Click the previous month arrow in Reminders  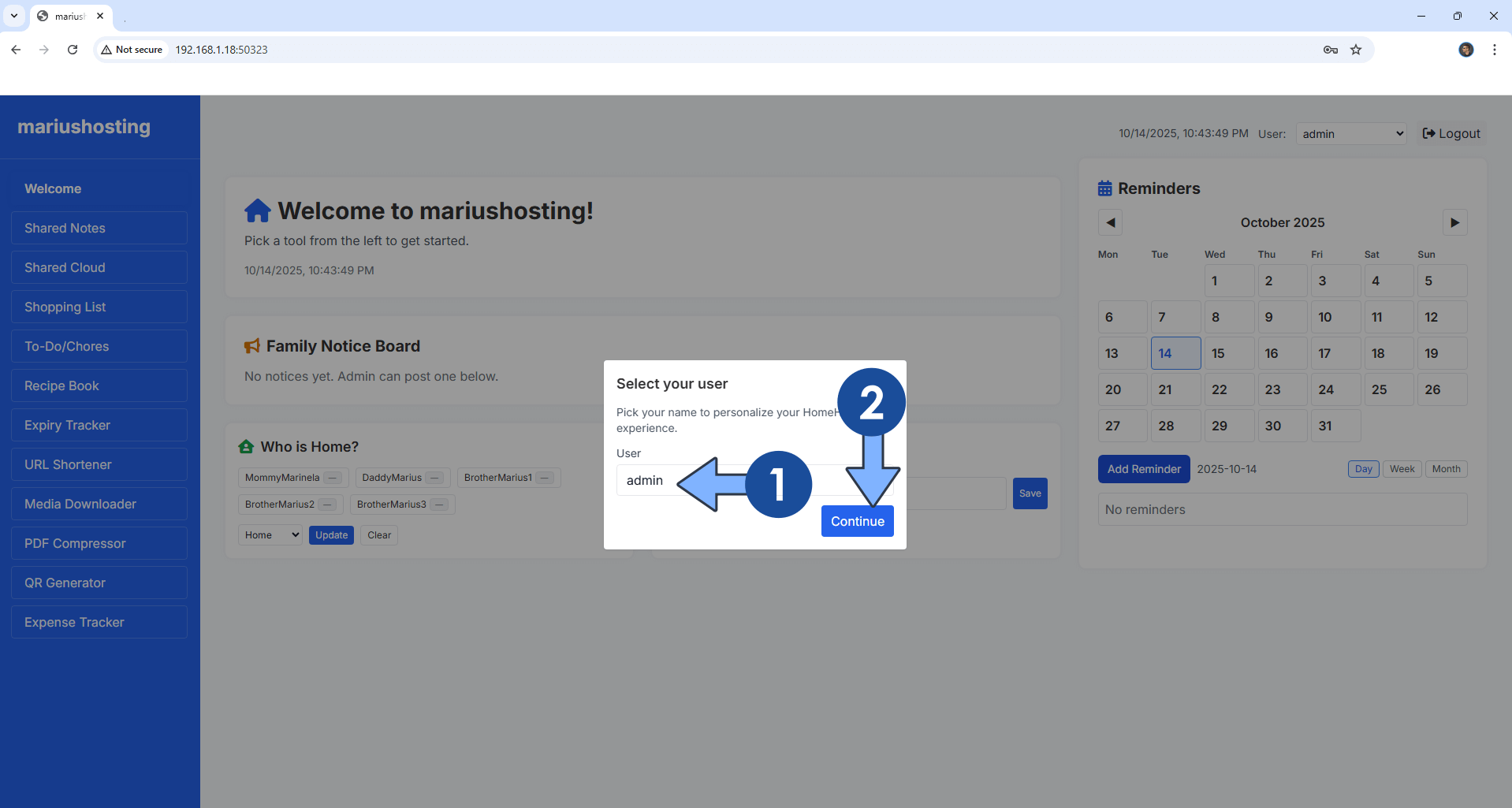click(x=1110, y=222)
